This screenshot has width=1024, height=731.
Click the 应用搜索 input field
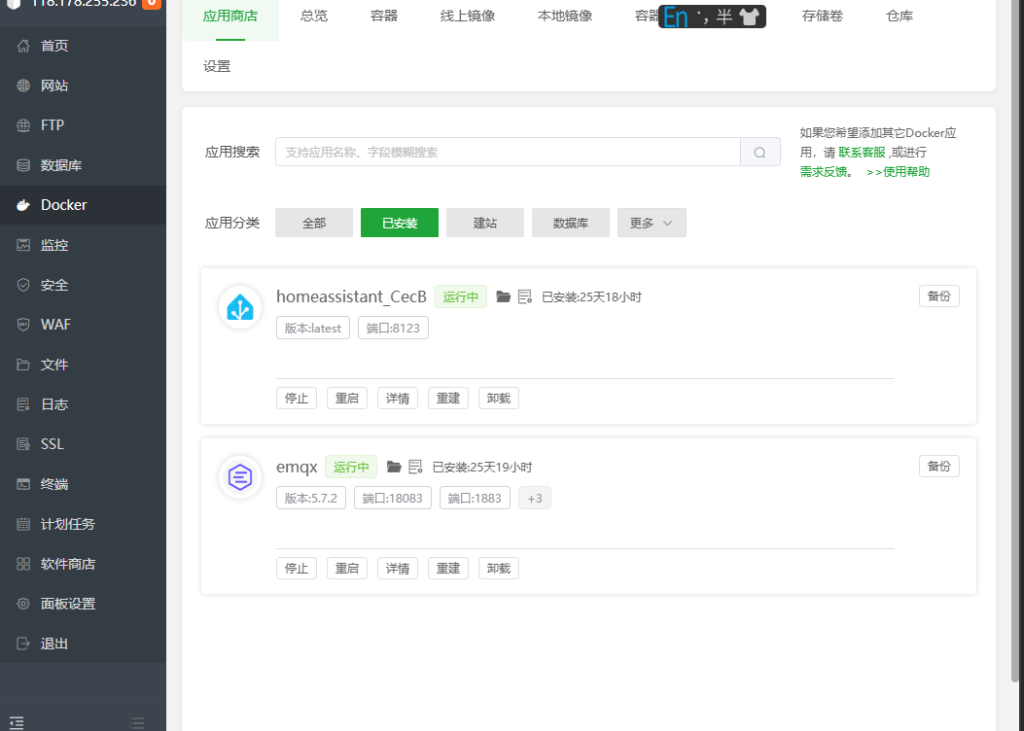(508, 152)
